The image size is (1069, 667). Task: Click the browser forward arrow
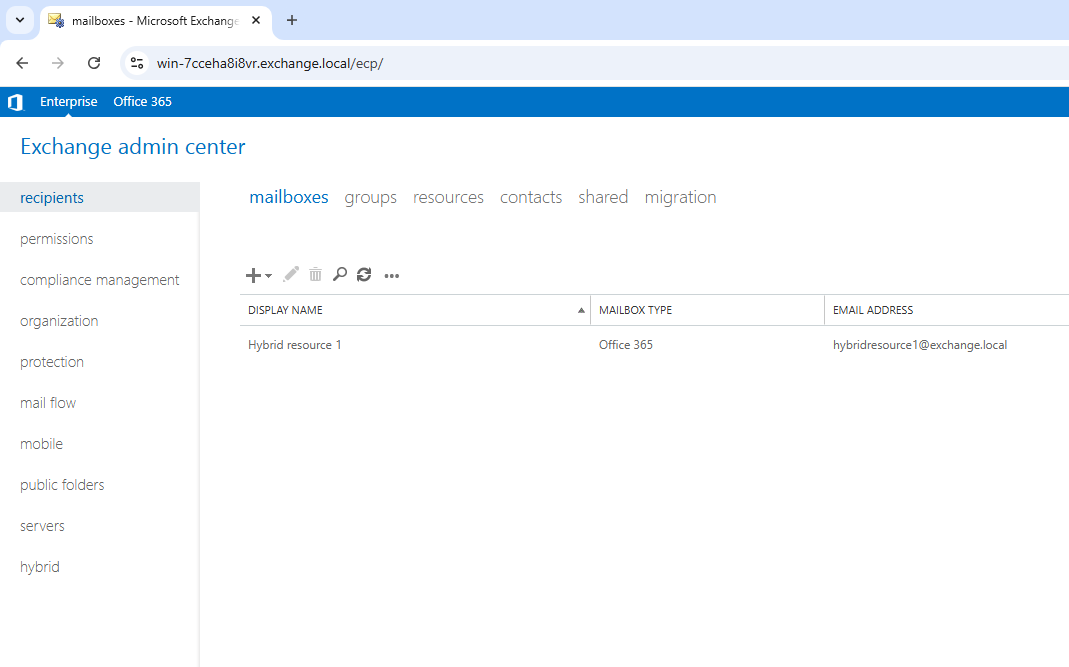click(58, 63)
